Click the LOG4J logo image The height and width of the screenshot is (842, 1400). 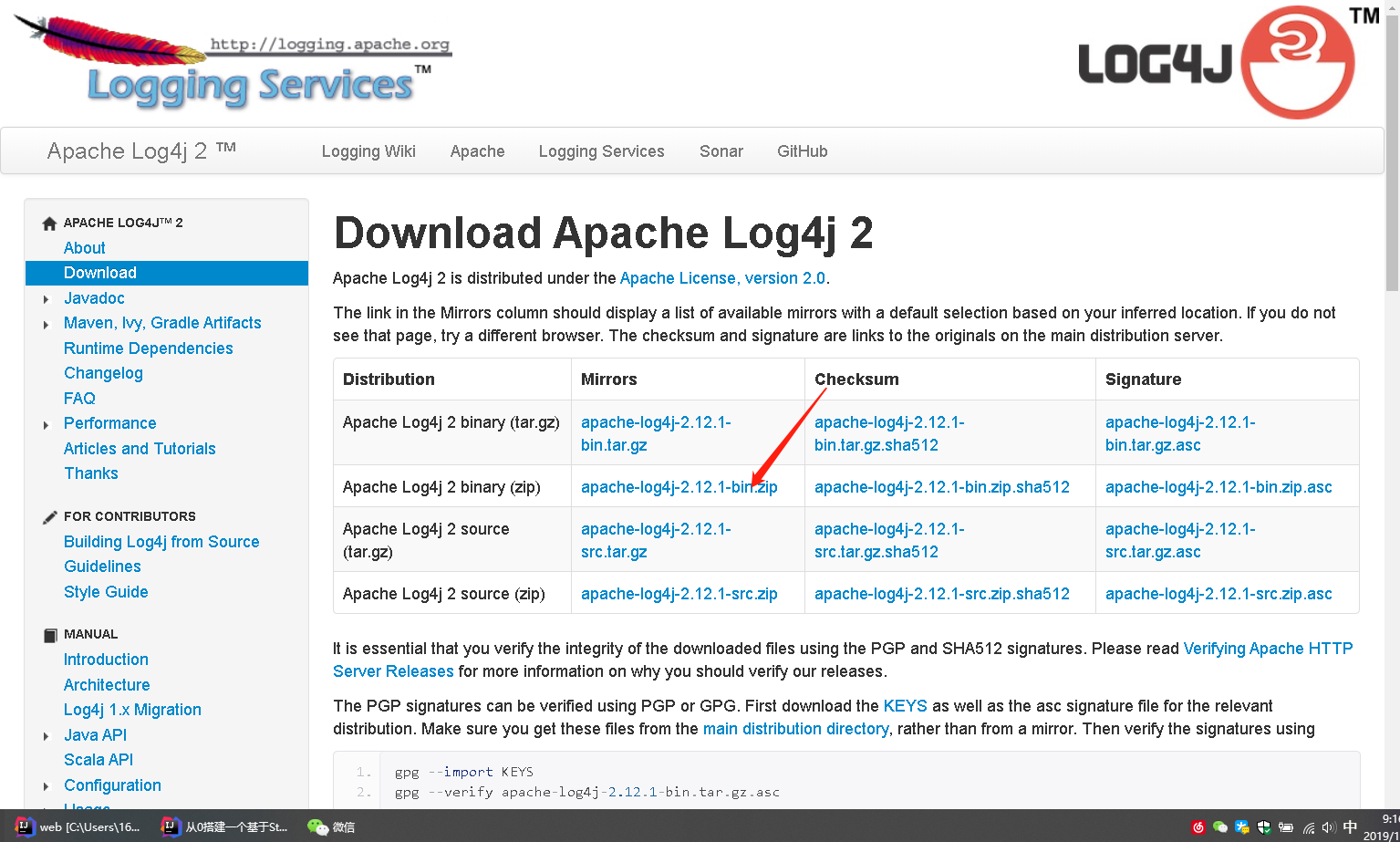tap(1229, 62)
